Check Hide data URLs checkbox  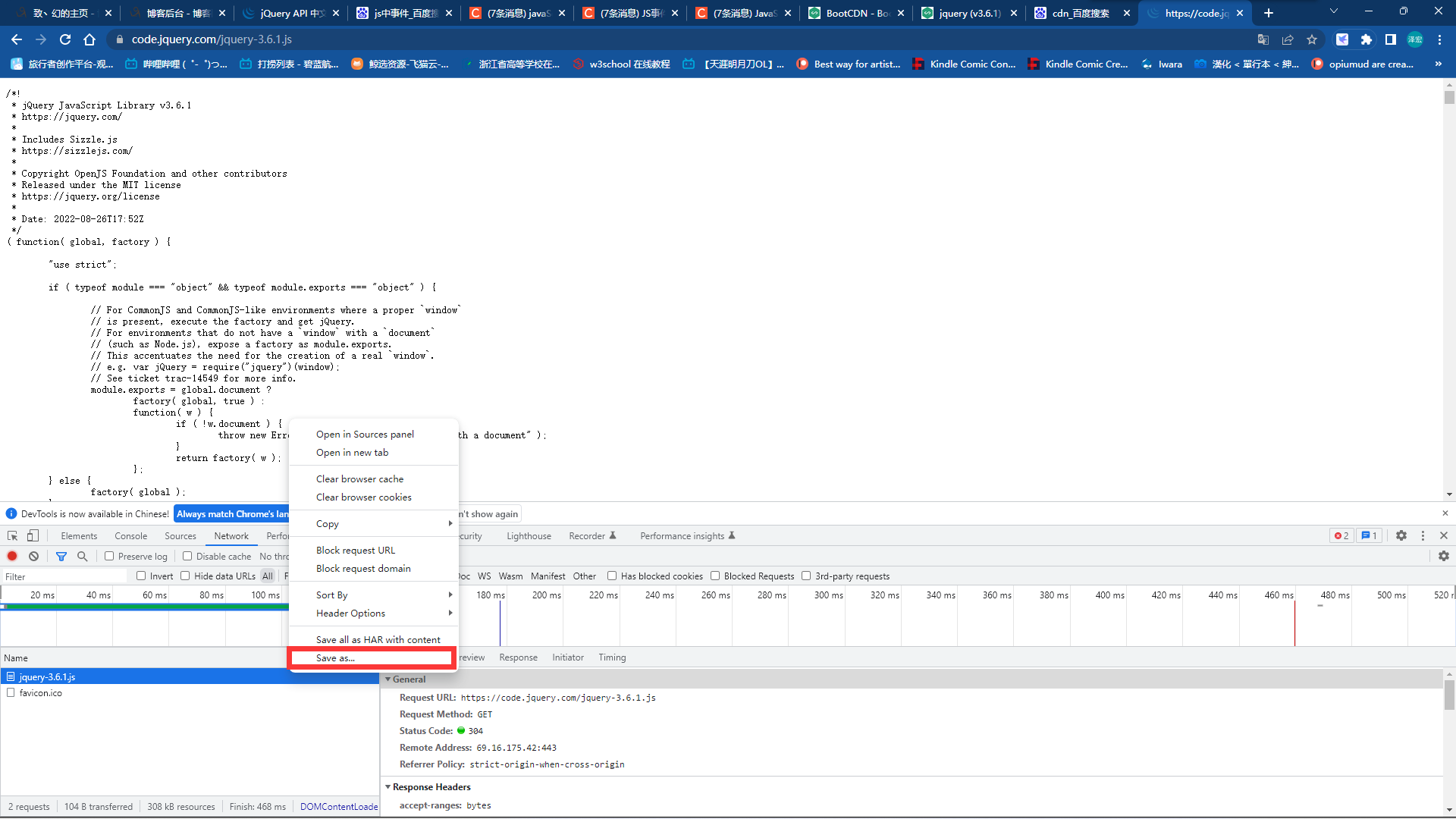click(185, 576)
